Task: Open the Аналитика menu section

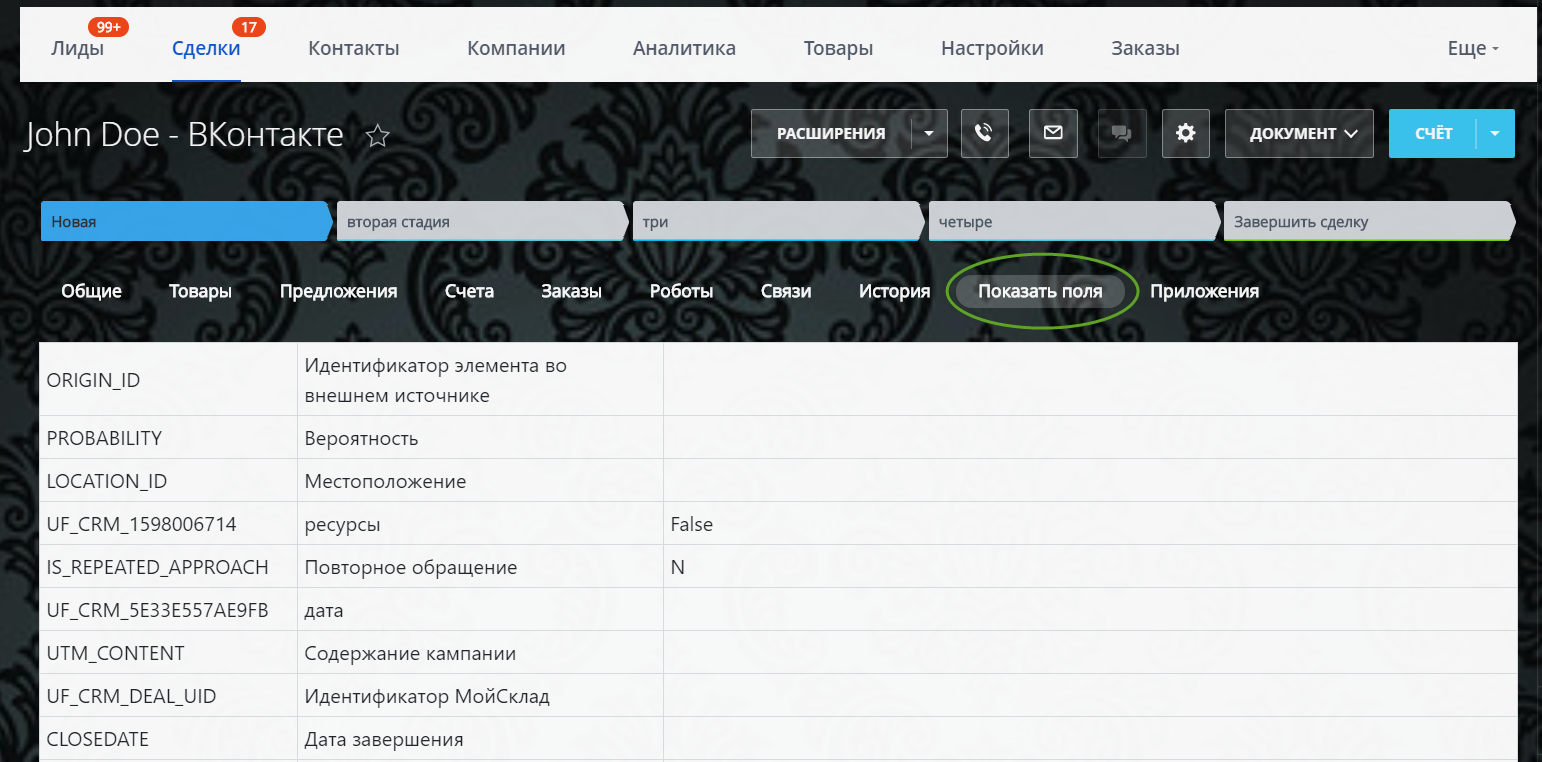Action: [684, 48]
